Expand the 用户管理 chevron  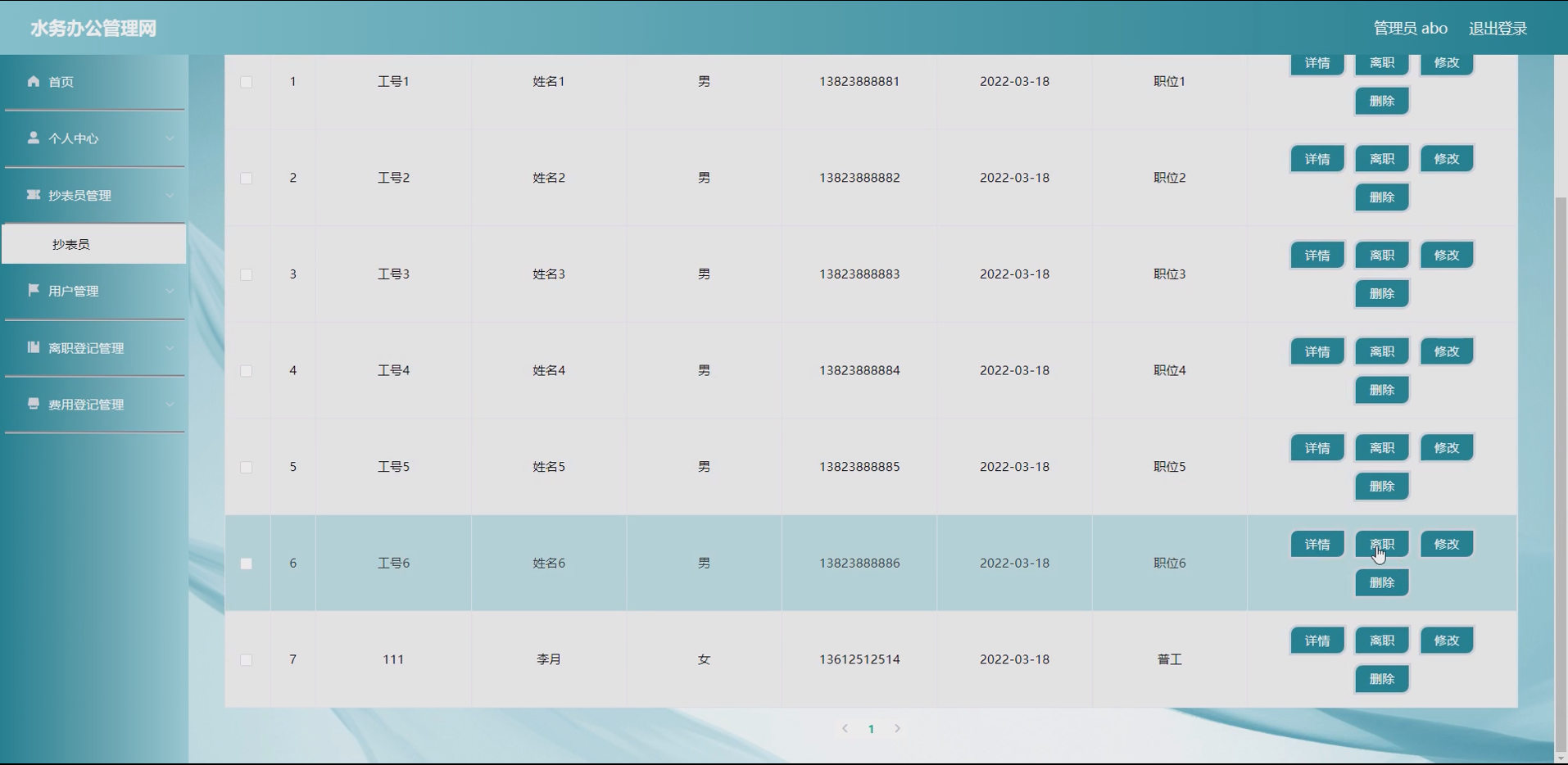pos(170,291)
